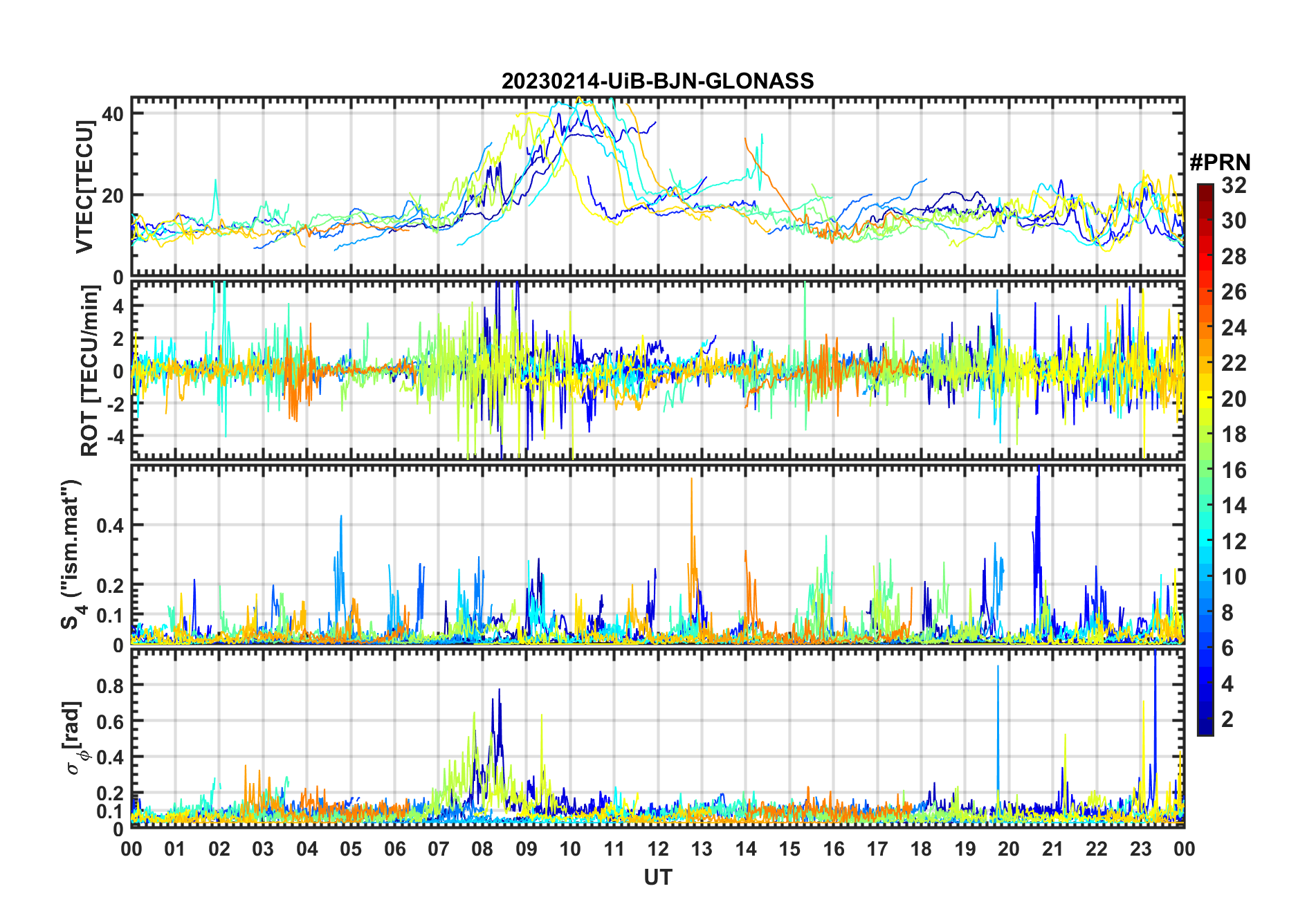This screenshot has height=920, width=1316.
Task: Click VTEC axis tick label 20
Action: tap(113, 196)
